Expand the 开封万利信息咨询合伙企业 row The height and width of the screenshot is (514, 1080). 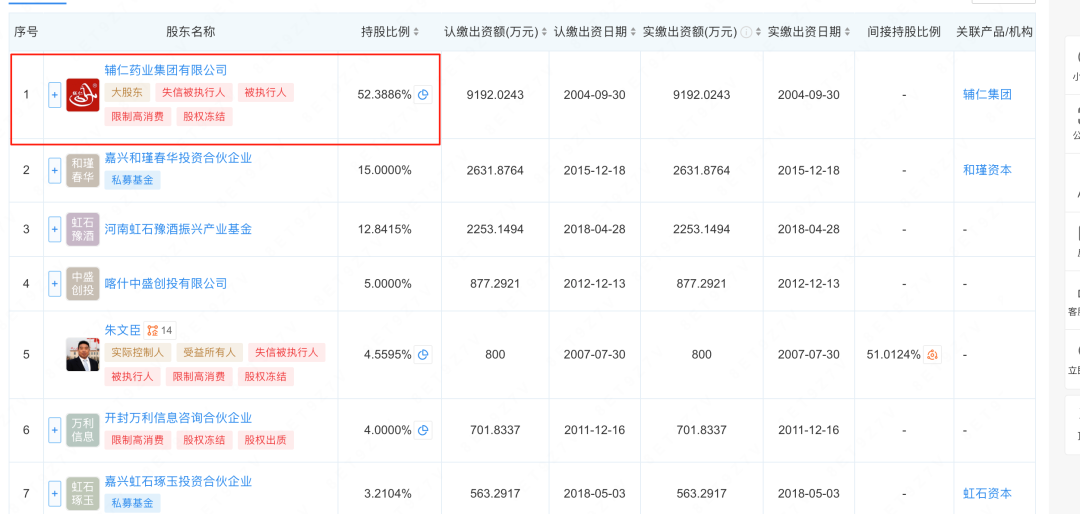(x=55, y=430)
